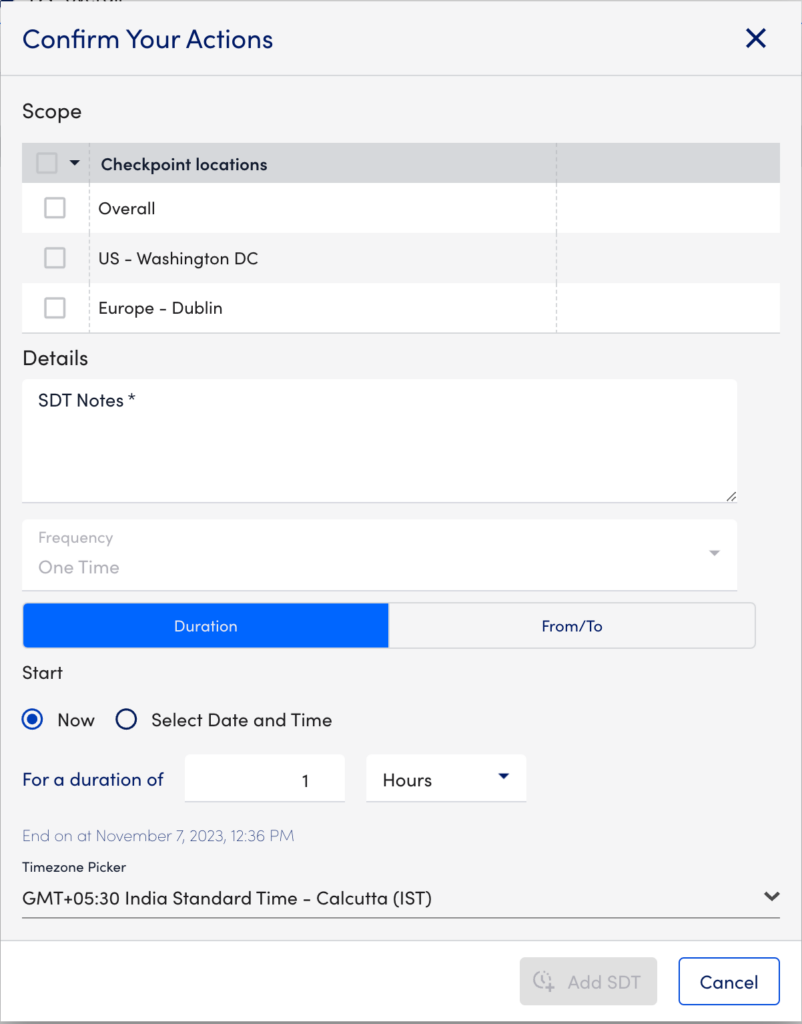This screenshot has width=802, height=1024.
Task: Click the clock icon on Add SDT
Action: (x=544, y=981)
